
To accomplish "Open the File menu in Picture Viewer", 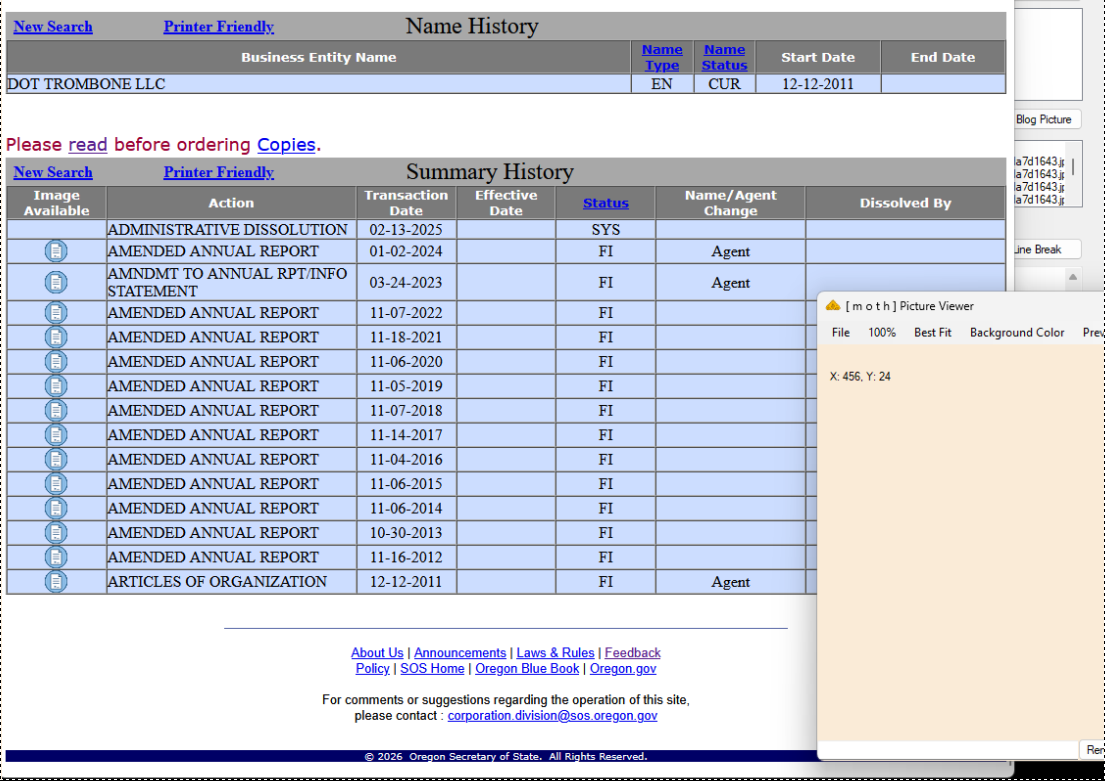I will [840, 332].
